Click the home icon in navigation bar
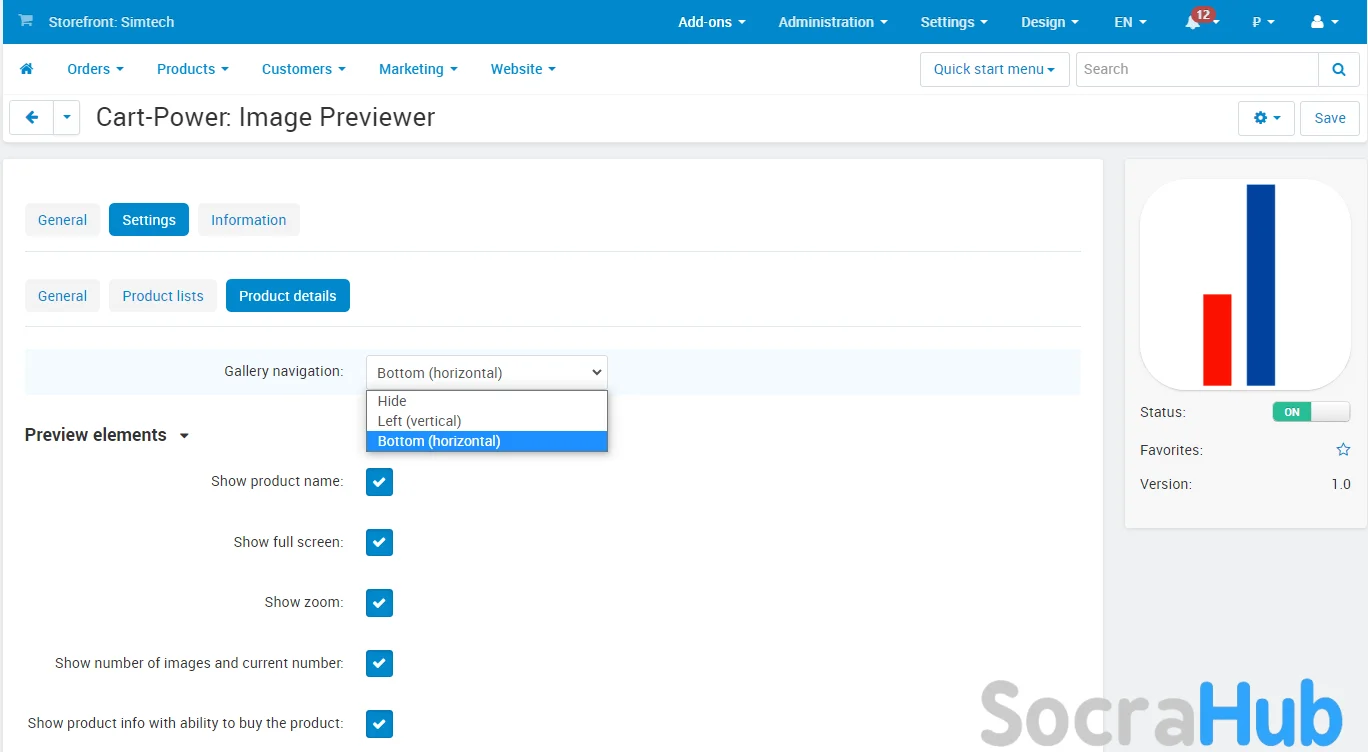 click(x=27, y=69)
